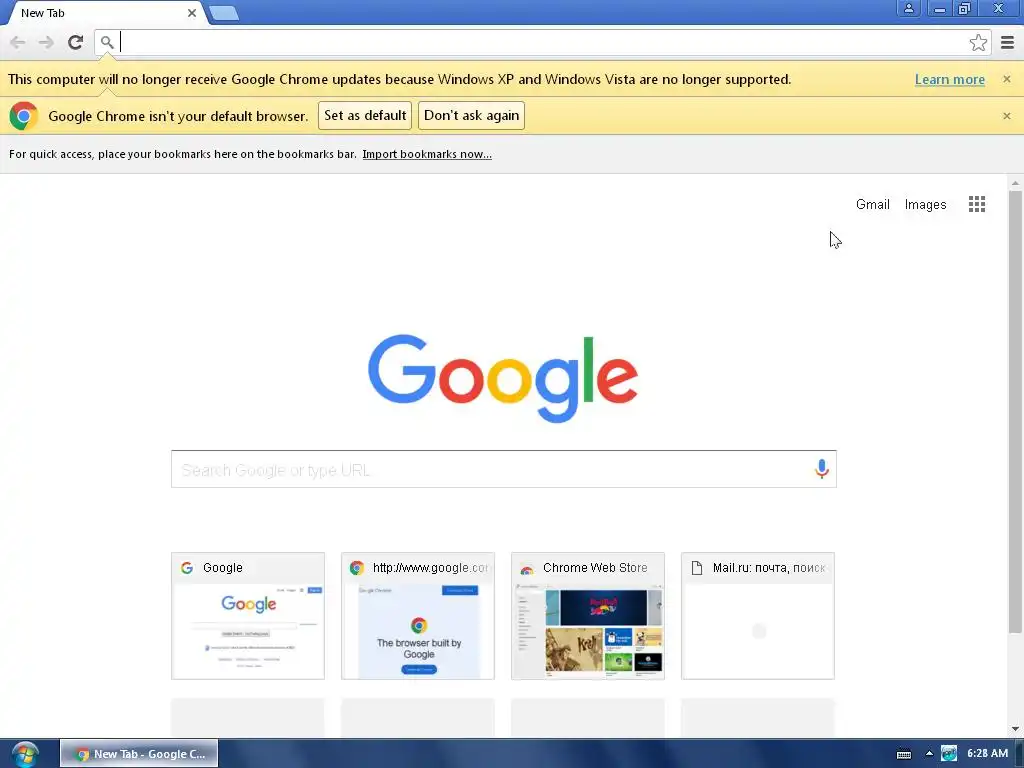Dismiss the Windows XP update warning bar
This screenshot has width=1024, height=768.
coord(1006,79)
